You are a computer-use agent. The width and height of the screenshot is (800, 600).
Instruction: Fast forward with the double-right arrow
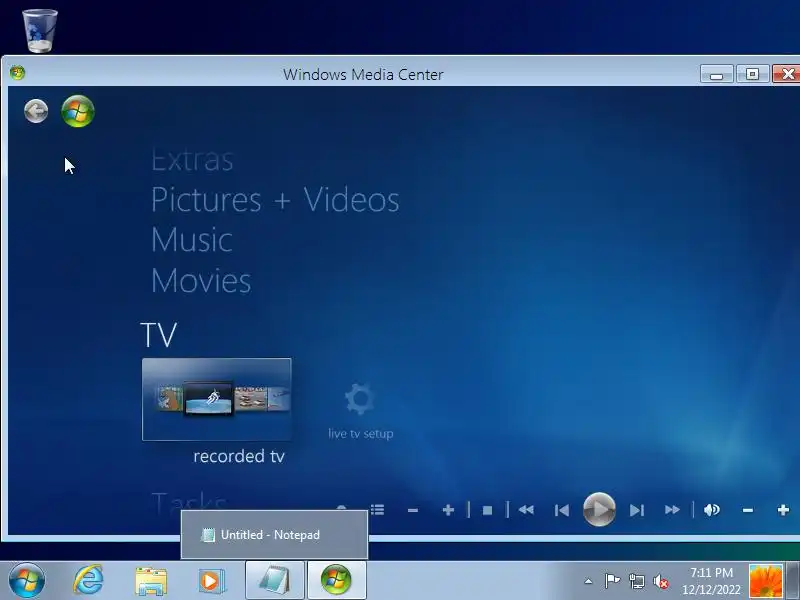(672, 510)
